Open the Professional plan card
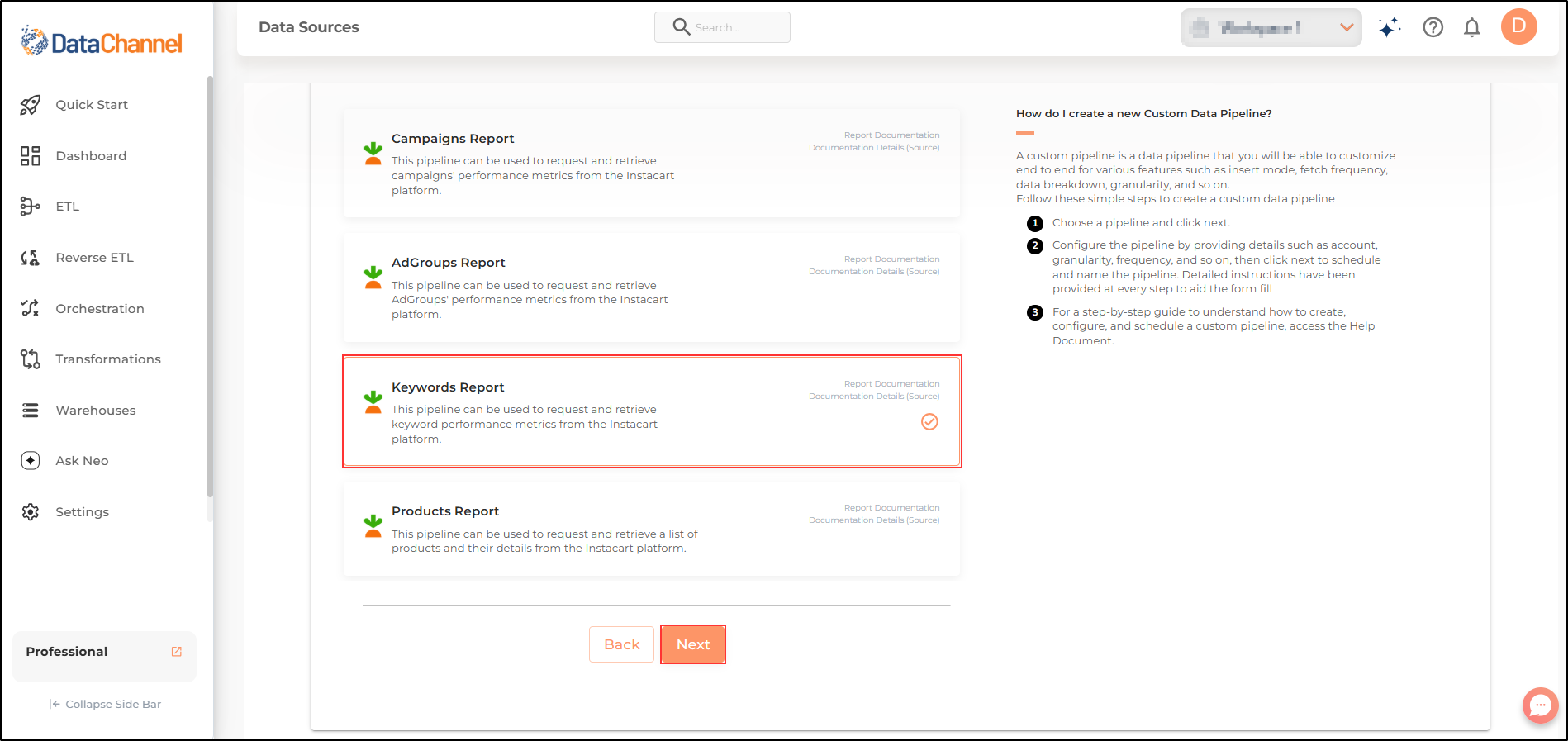 pos(104,656)
